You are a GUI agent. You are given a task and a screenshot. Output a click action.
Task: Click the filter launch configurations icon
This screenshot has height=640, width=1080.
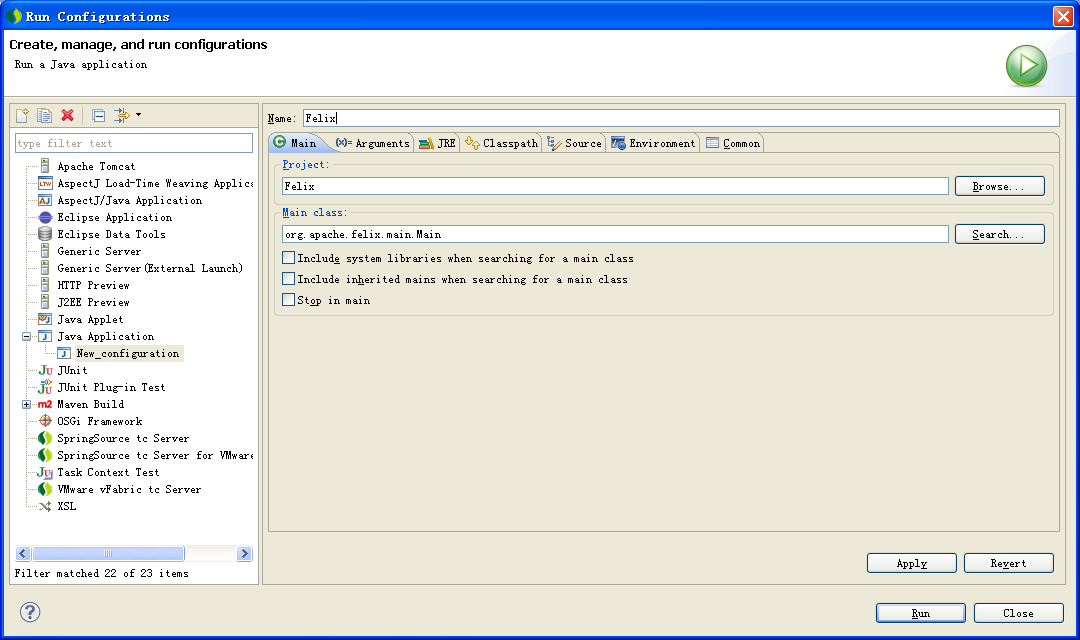pyautogui.click(x=121, y=115)
